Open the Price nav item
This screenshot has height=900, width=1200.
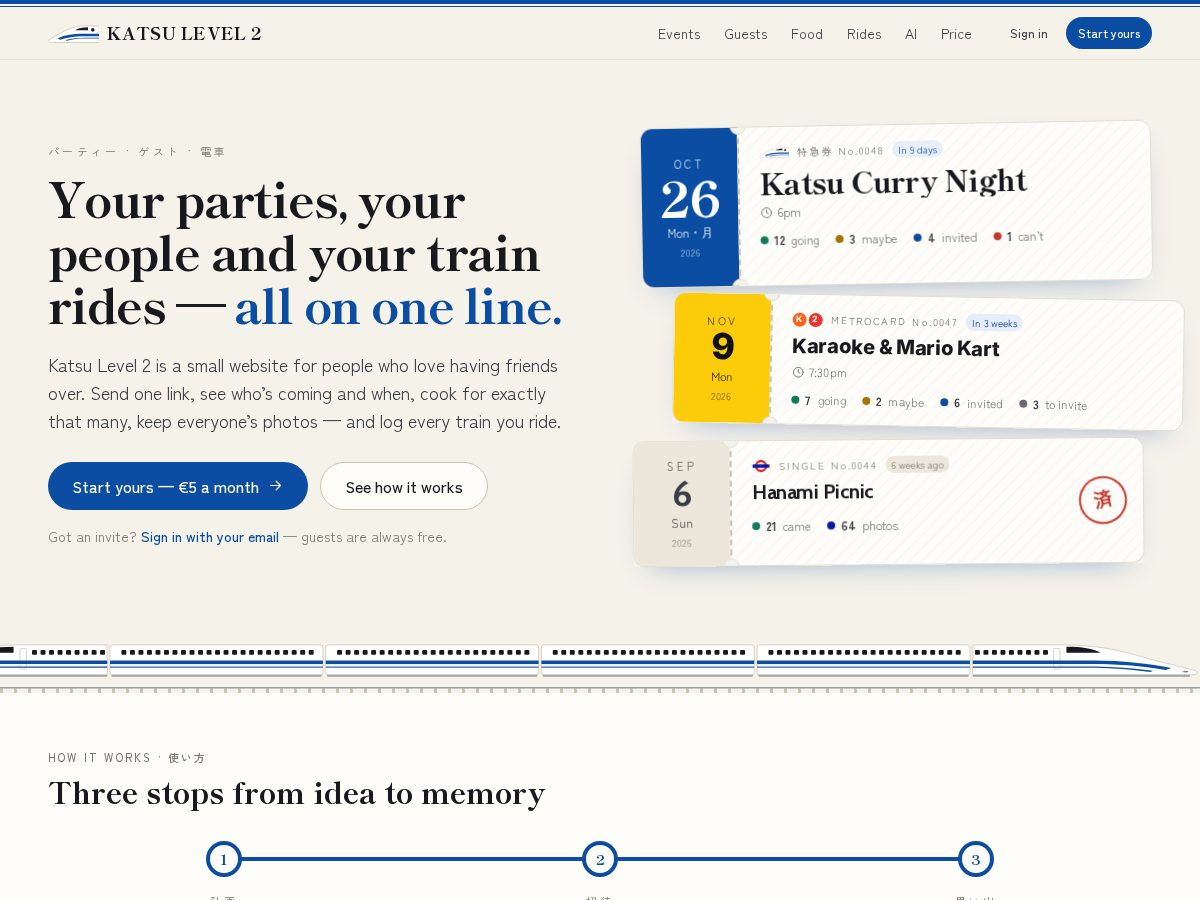[x=956, y=34]
